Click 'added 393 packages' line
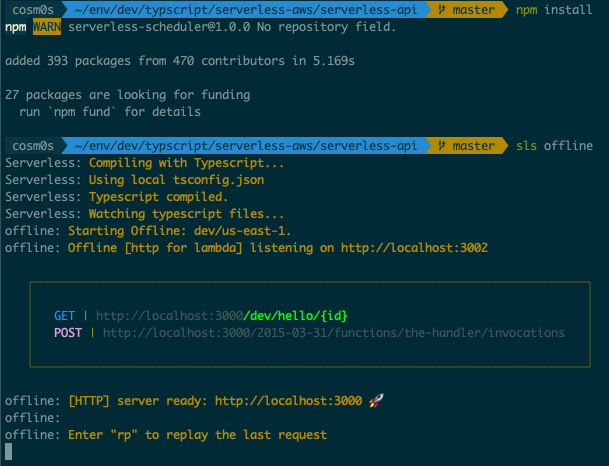Viewport: 609px width, 466px height. (179, 61)
